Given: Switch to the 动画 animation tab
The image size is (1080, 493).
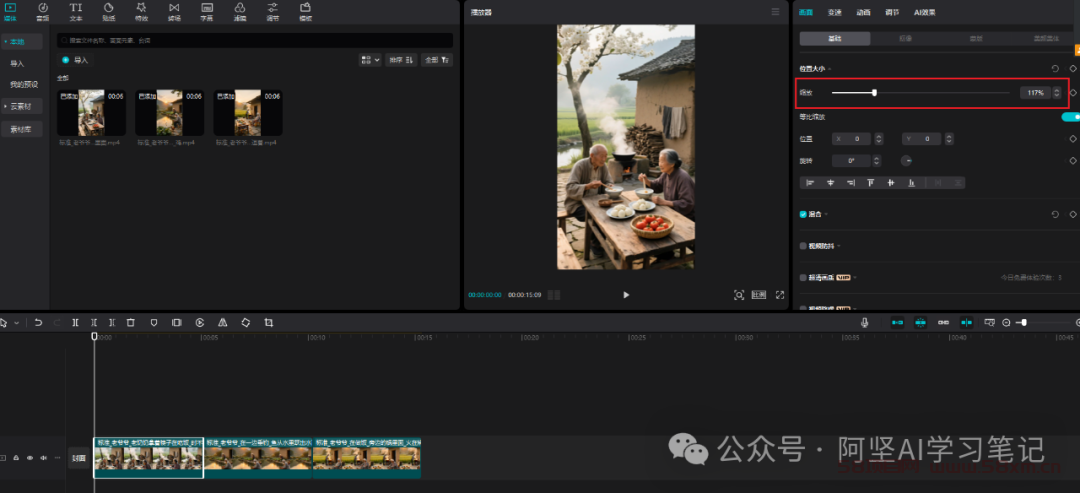Looking at the screenshot, I should click(x=863, y=12).
